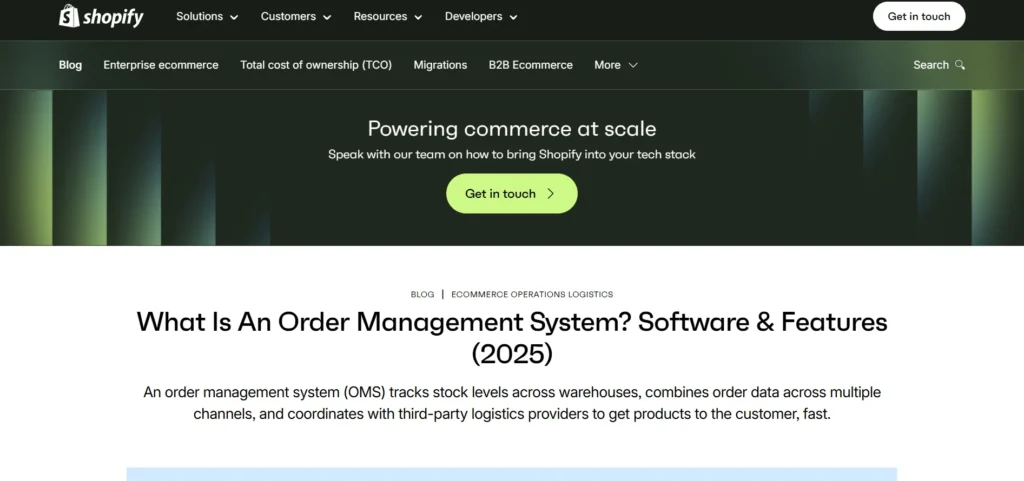The image size is (1024, 481).
Task: Click the Speak with our team subtitle text
Action: coord(512,155)
